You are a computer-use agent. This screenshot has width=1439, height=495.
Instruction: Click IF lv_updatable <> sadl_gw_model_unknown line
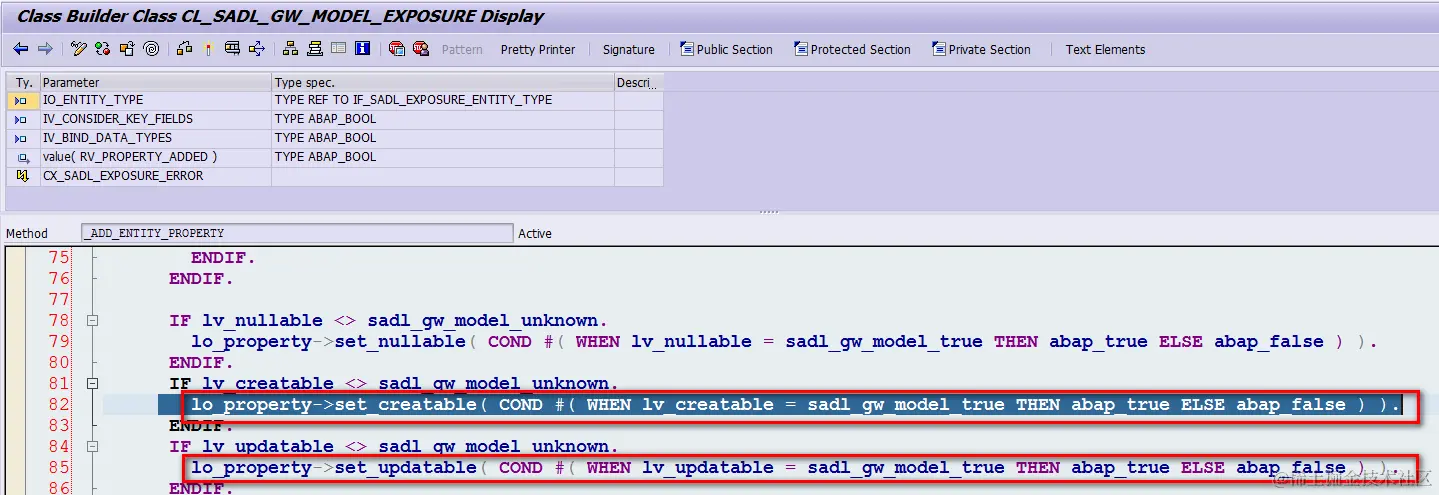[x=394, y=447]
